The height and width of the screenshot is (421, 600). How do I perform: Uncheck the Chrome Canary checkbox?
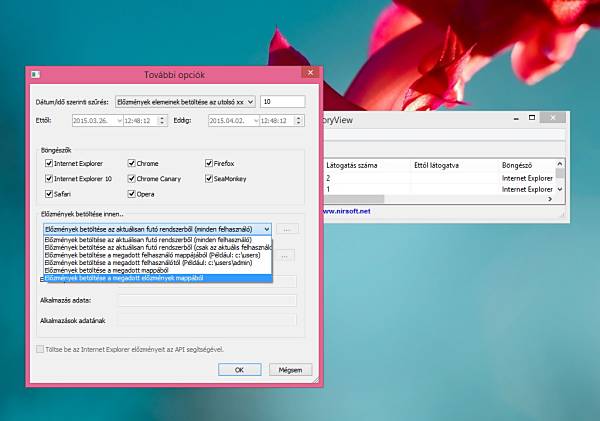coord(132,178)
